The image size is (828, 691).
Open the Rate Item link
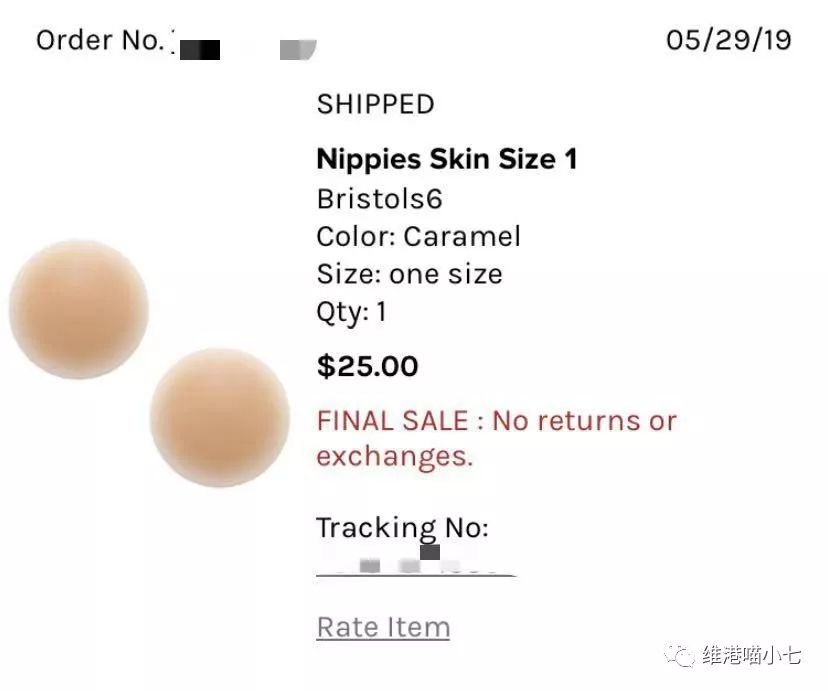pos(383,627)
